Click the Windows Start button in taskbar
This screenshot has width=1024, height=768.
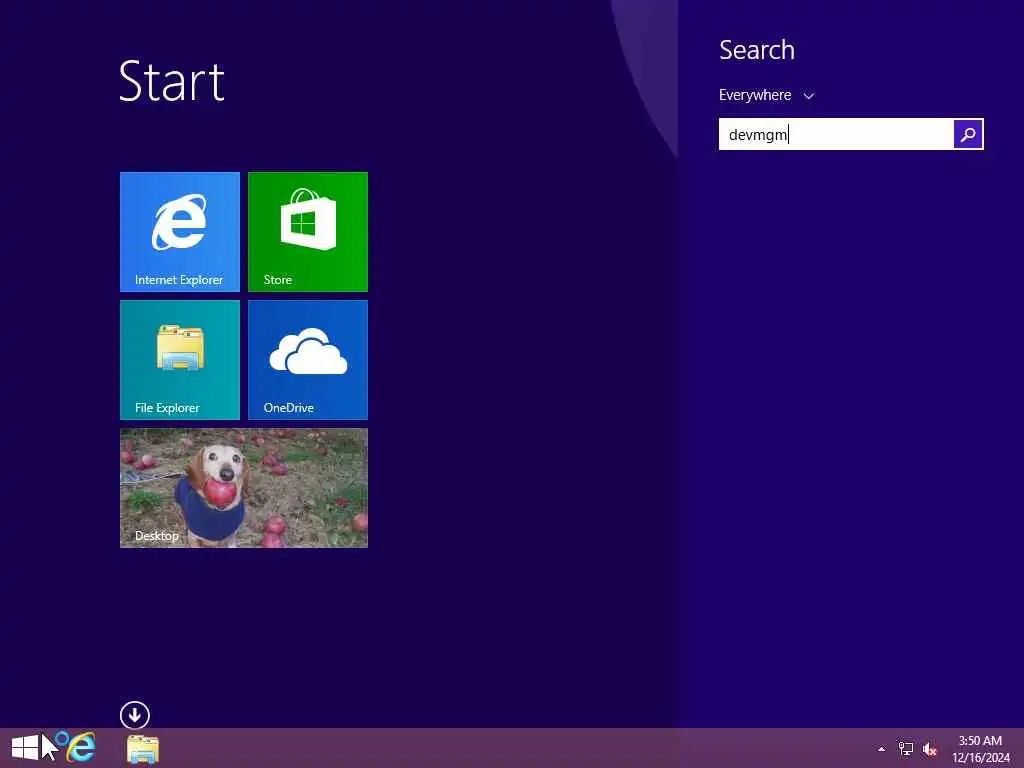tap(25, 748)
